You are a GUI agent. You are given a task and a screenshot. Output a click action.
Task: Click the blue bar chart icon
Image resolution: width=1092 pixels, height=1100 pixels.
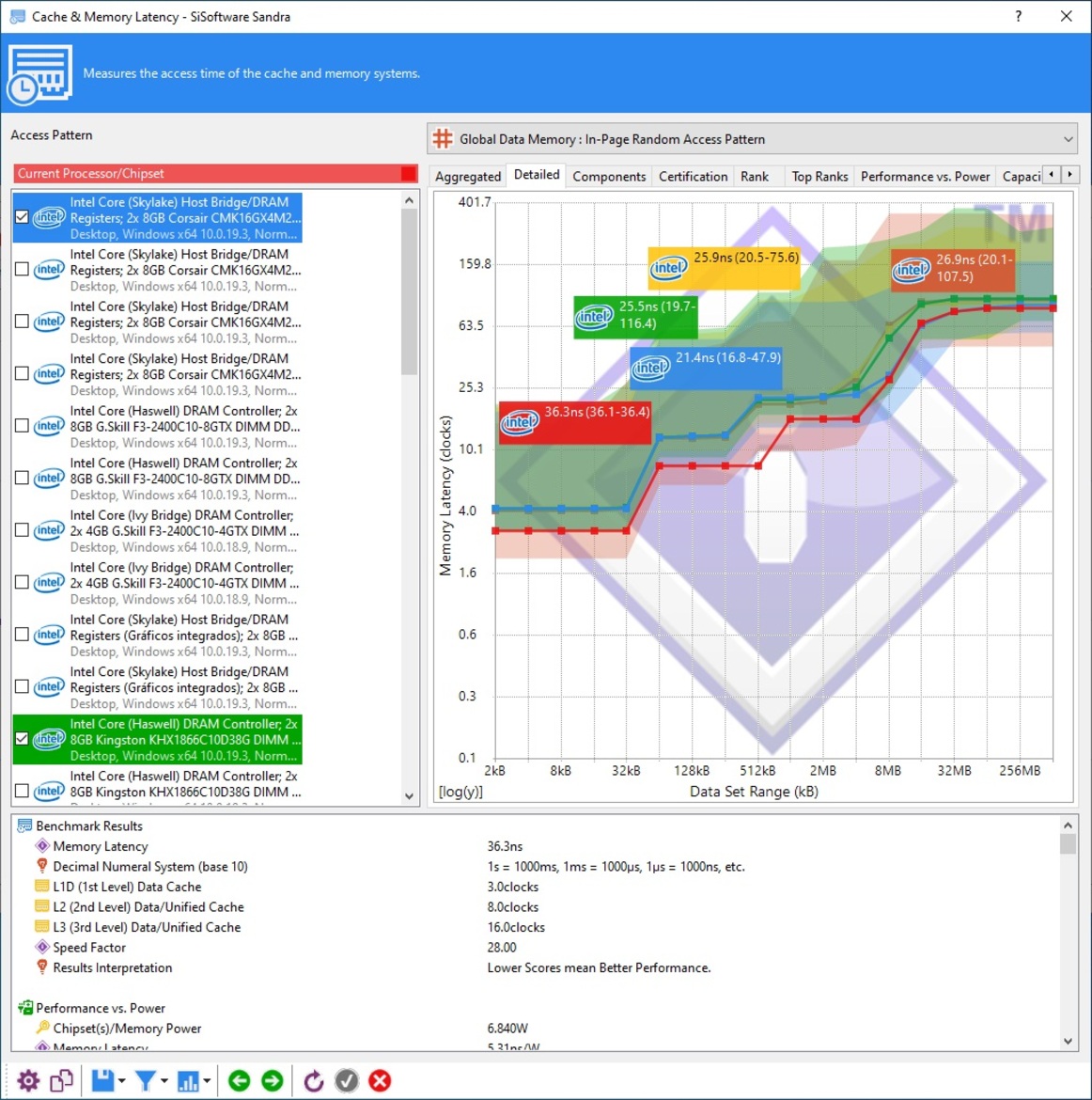[188, 1080]
